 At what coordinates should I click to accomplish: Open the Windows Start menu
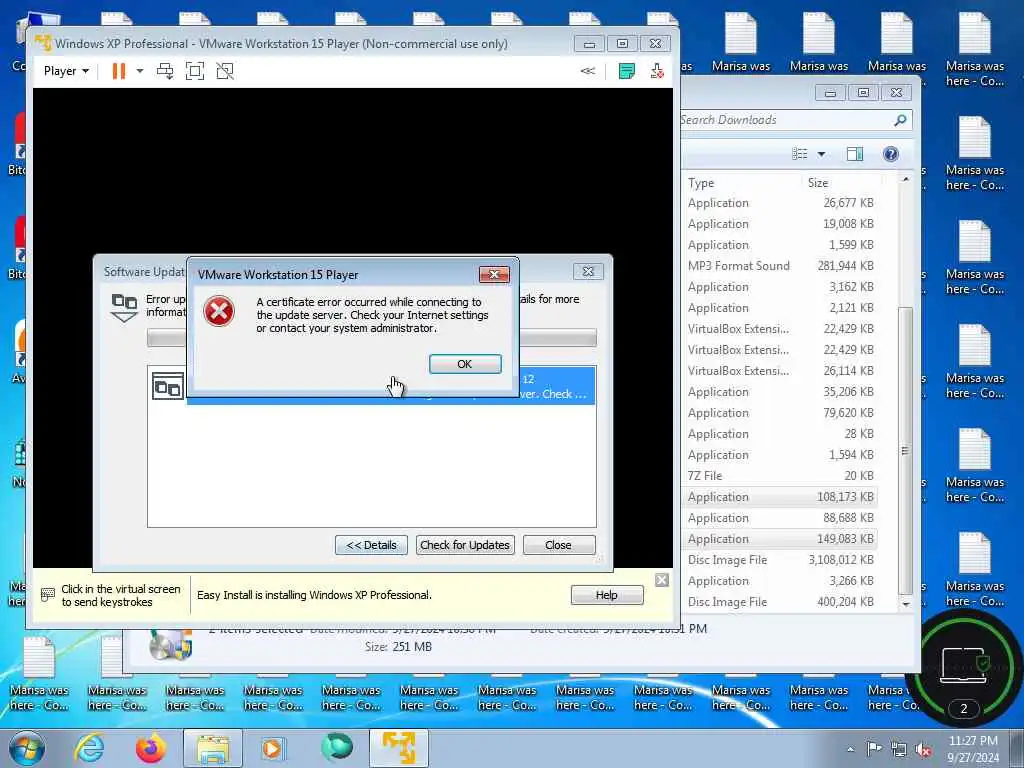(27, 748)
